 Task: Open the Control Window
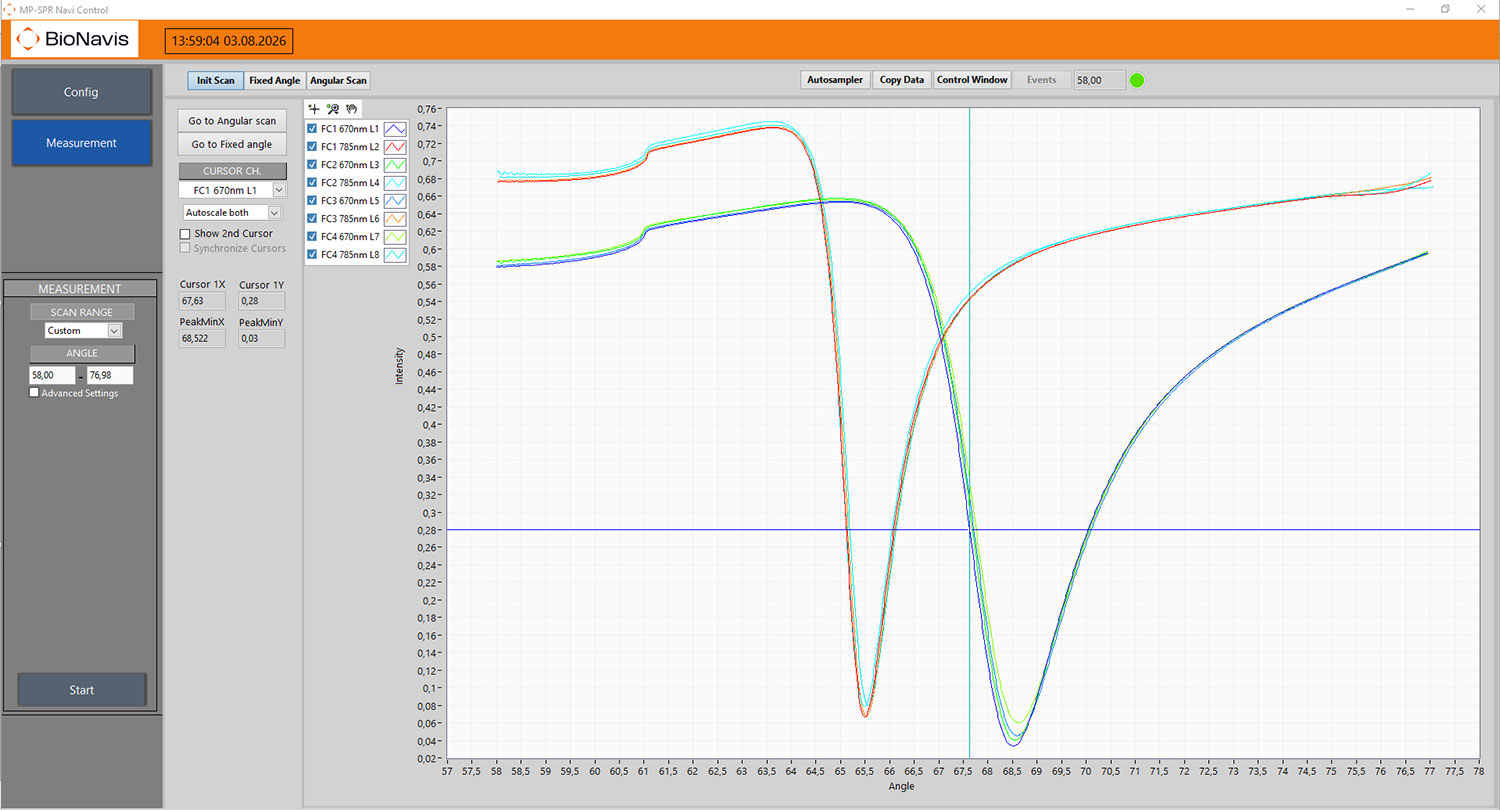[x=972, y=80]
